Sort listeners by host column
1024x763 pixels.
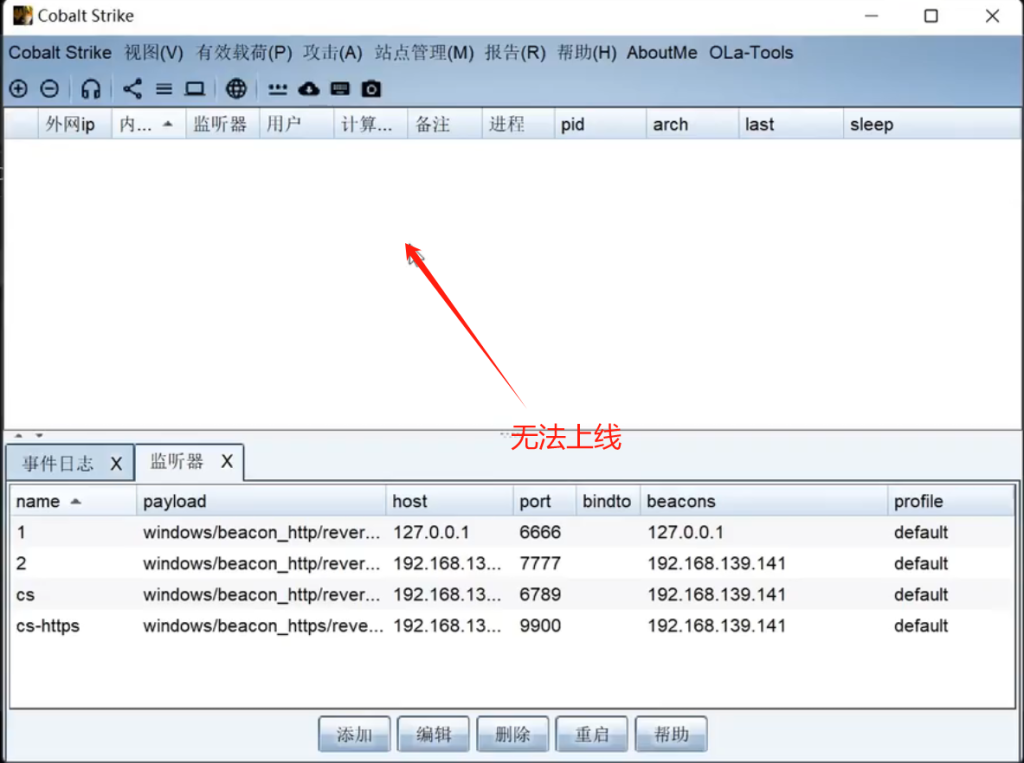(x=449, y=501)
